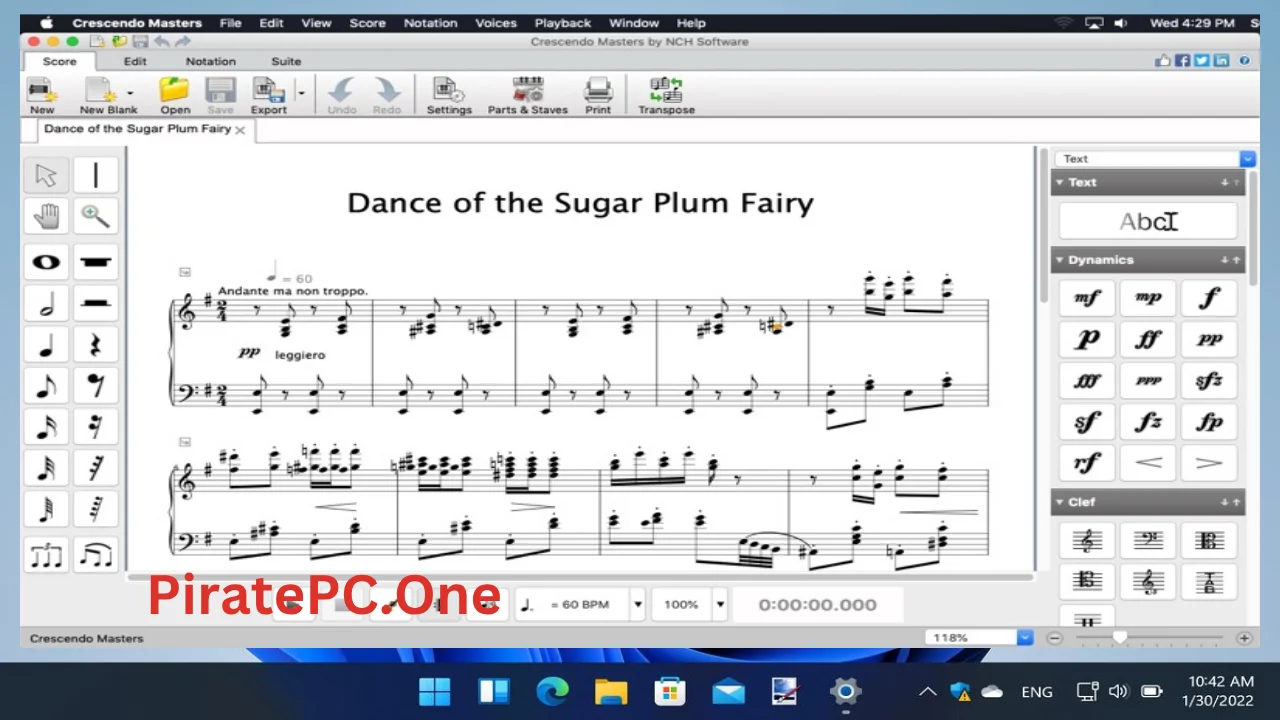
Task: Open Microsoft Edge from taskbar
Action: (x=552, y=691)
